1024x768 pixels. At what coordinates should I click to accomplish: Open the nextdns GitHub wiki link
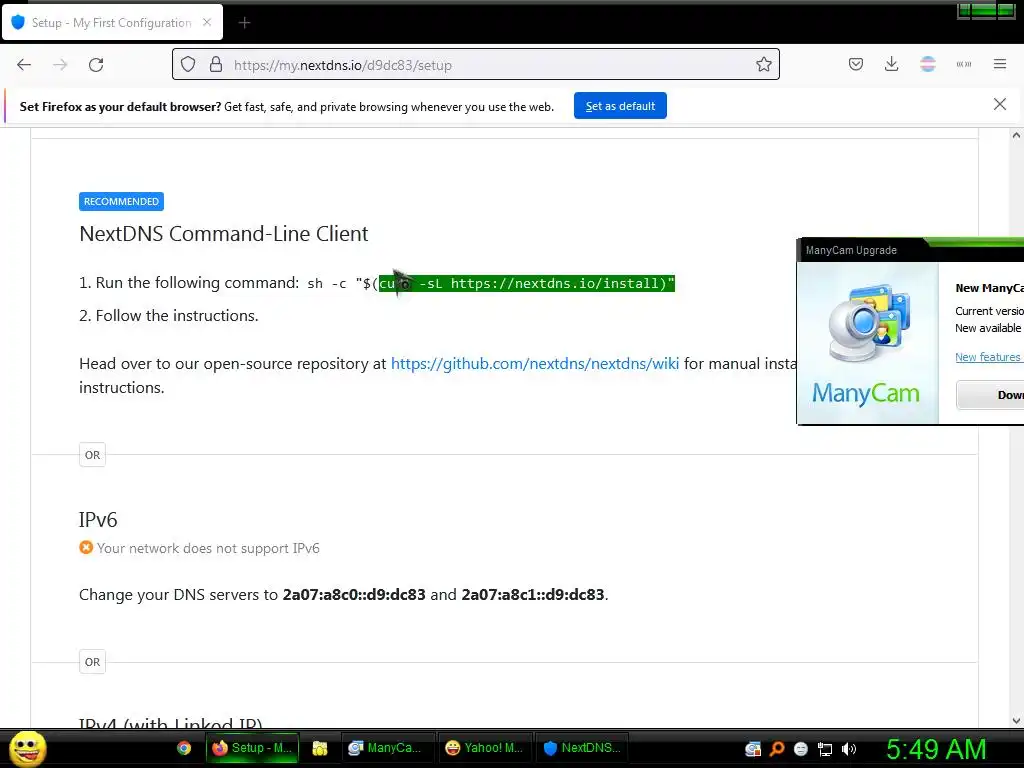click(x=535, y=364)
